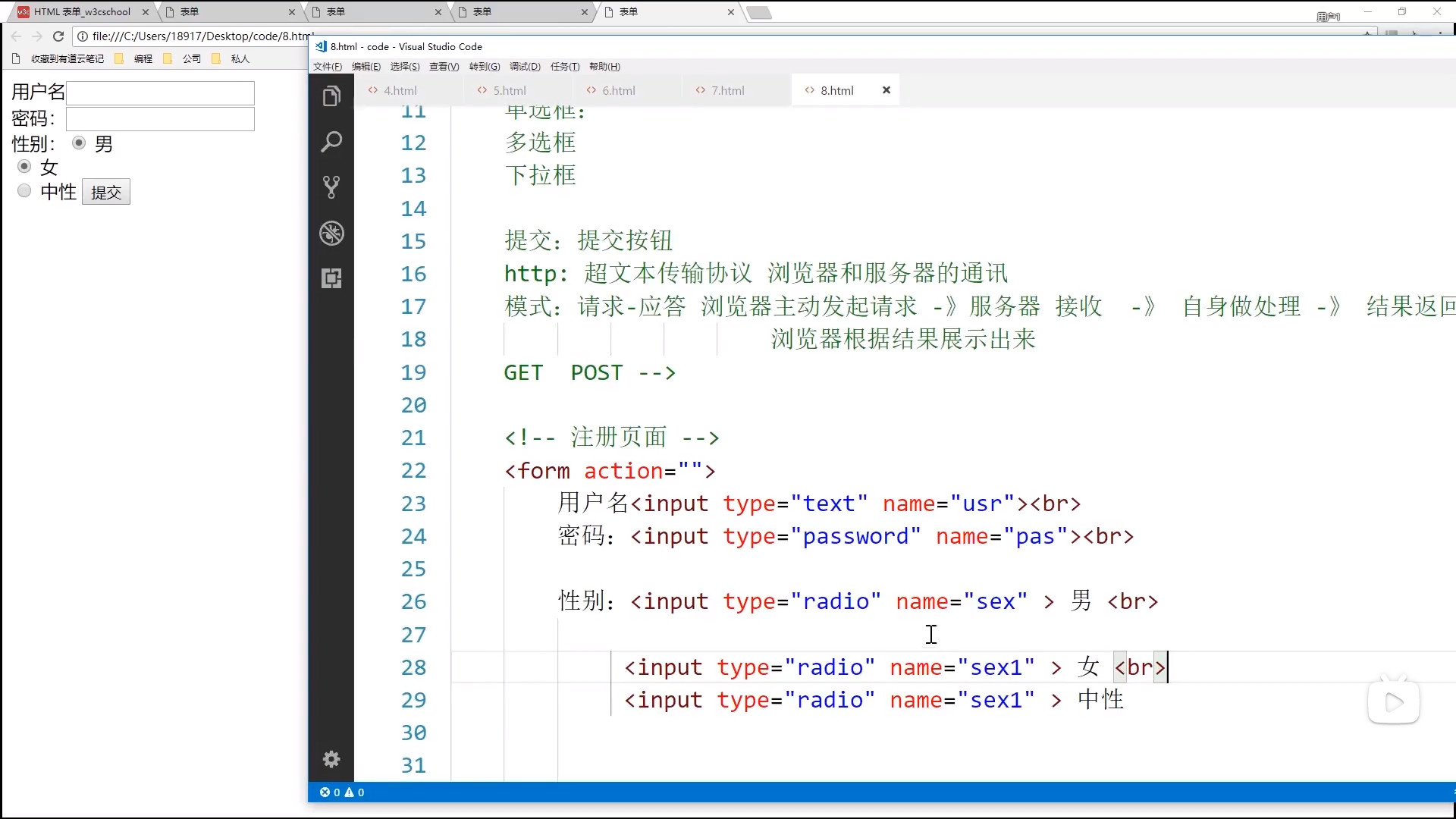Screen dimensions: 1456x819
Task: Open the 公司 bookmarks folder
Action: tap(183, 58)
